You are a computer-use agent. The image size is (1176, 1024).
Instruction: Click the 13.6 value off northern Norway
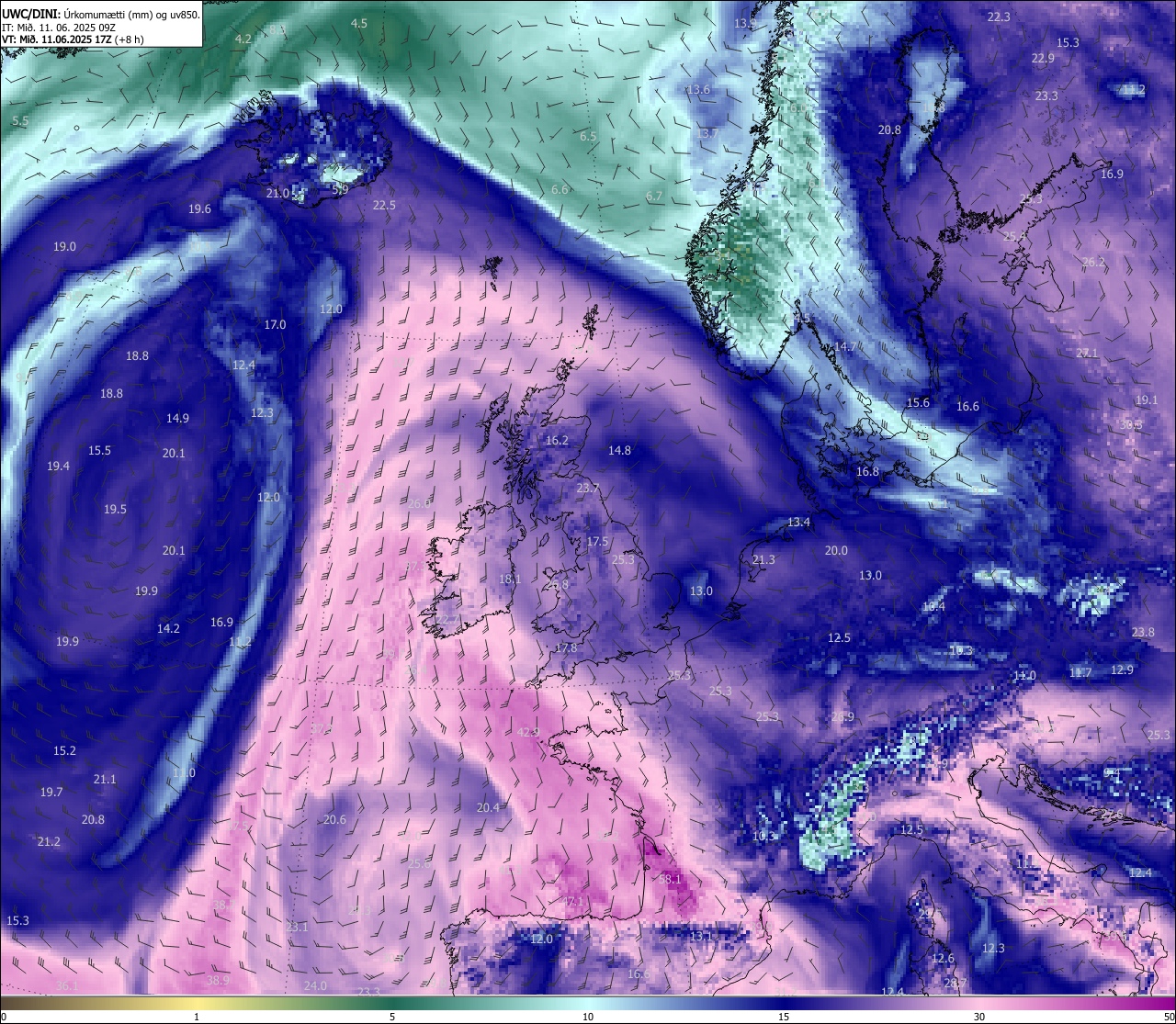tap(699, 89)
